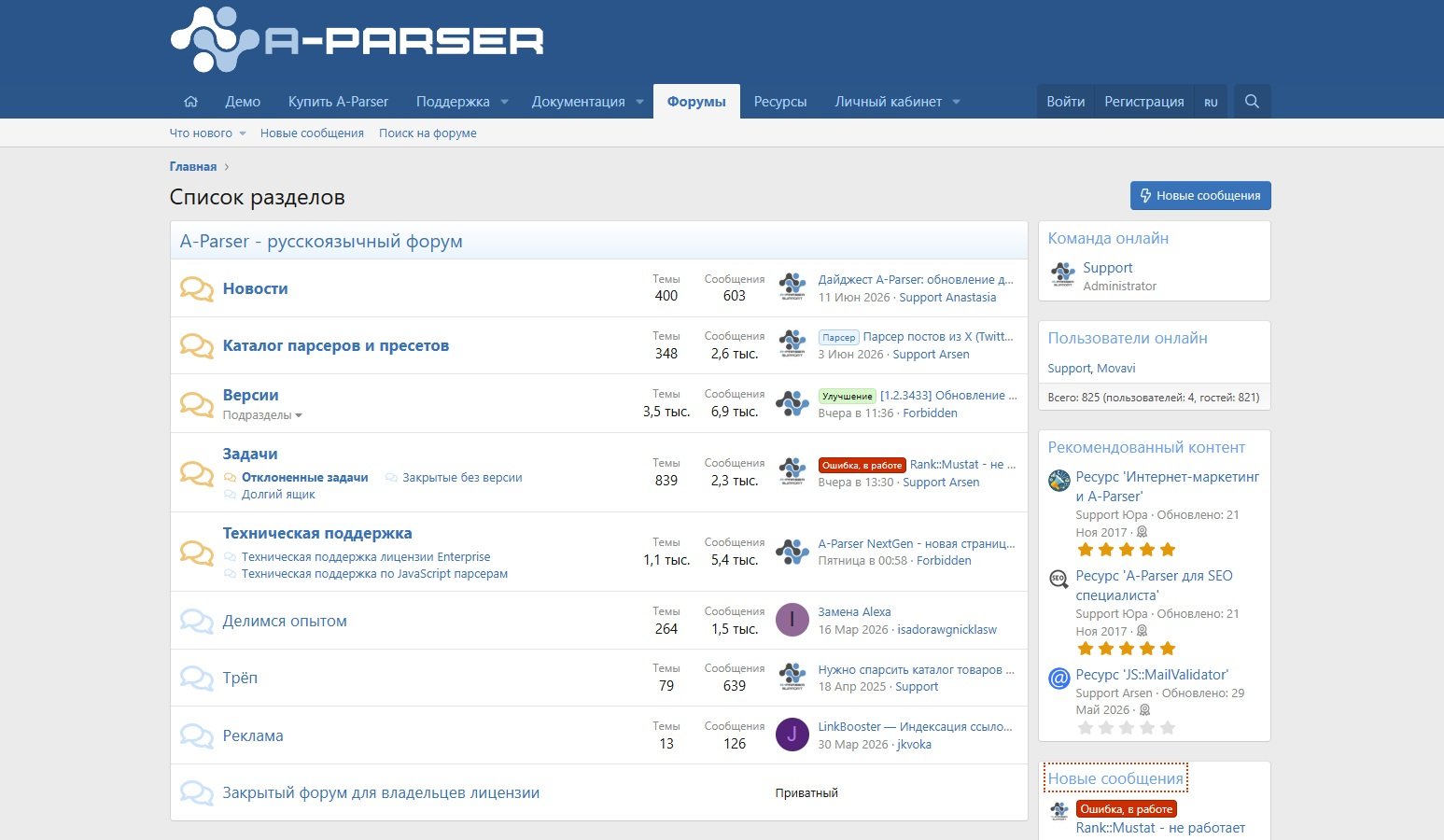Click the forum icon next to Реклама
This screenshot has width=1444, height=840.
click(x=196, y=735)
